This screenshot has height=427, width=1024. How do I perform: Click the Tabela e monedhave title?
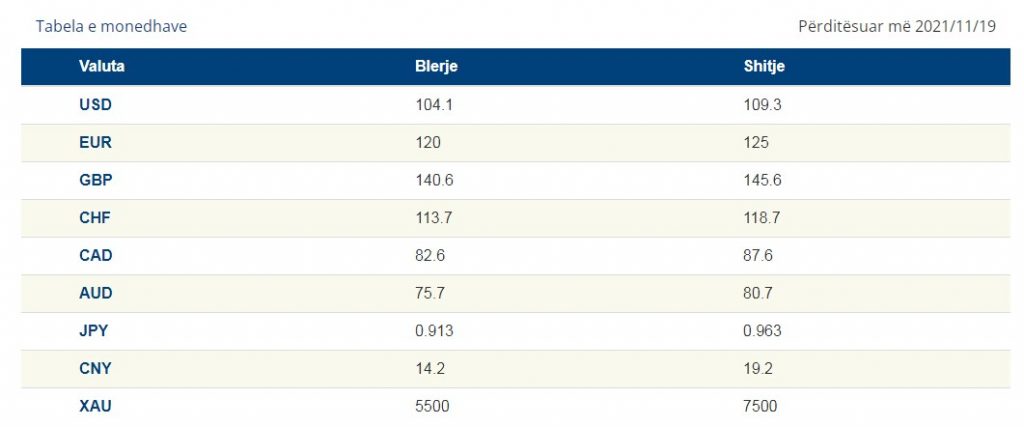tap(111, 26)
